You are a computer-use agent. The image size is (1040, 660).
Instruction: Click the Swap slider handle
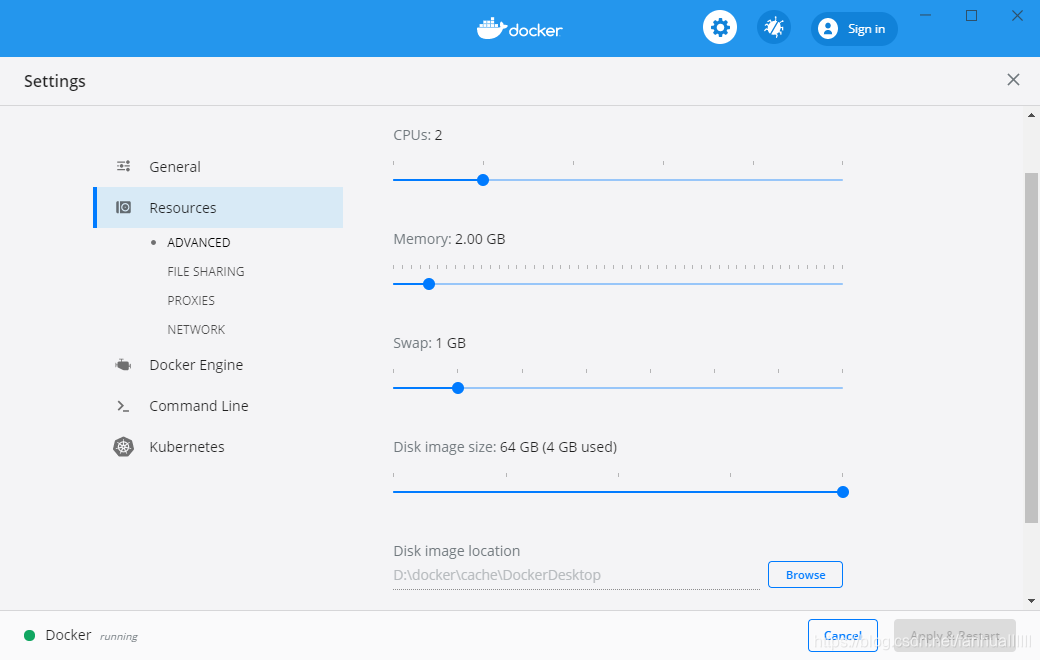[x=458, y=388]
